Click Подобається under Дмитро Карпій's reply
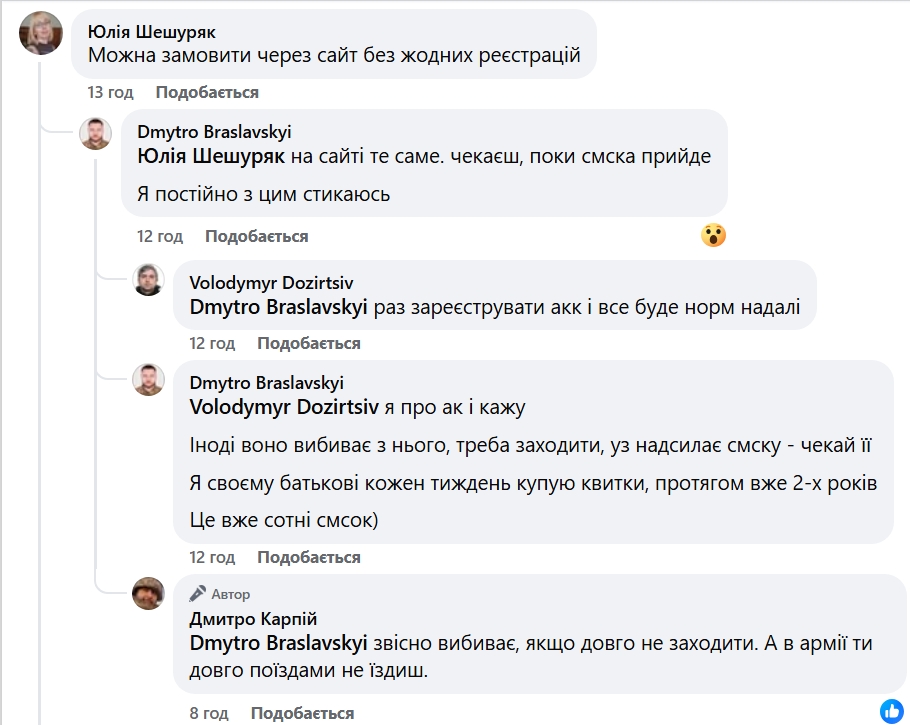 302,713
